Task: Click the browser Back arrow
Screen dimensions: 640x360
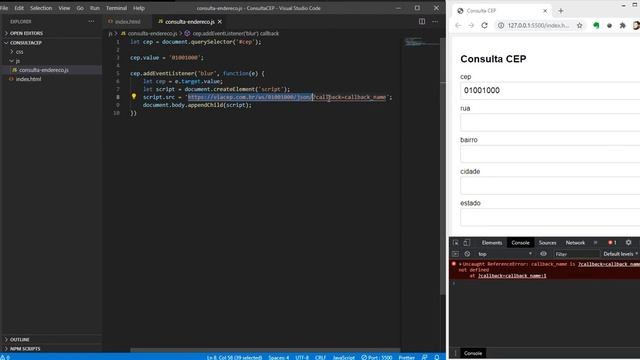Action: 458,25
